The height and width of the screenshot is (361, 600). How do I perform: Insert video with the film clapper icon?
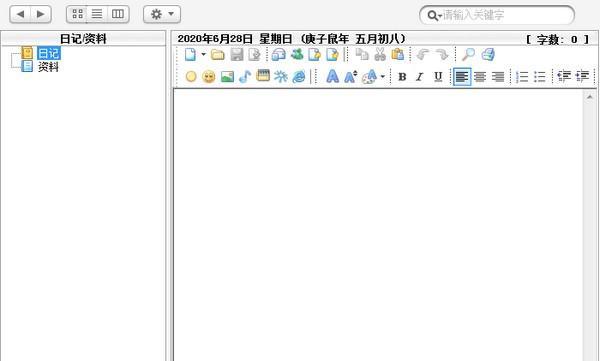[263, 76]
